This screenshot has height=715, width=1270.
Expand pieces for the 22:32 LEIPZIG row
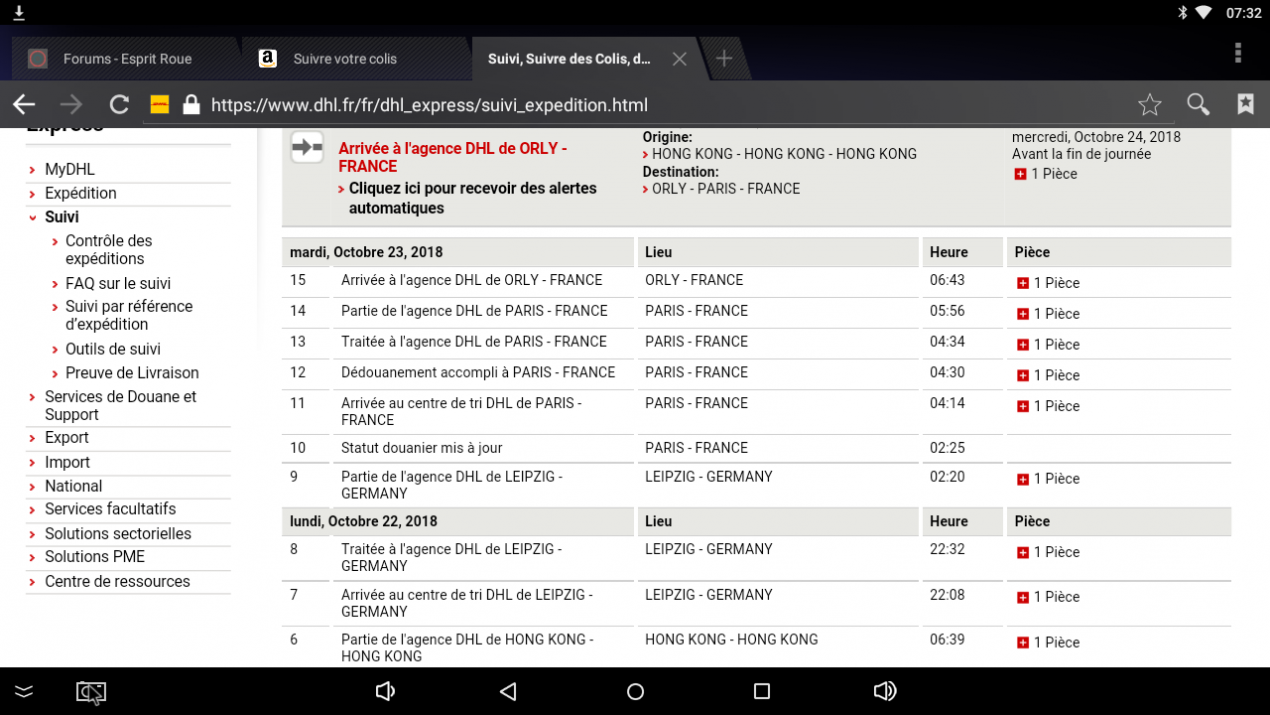pos(1022,553)
